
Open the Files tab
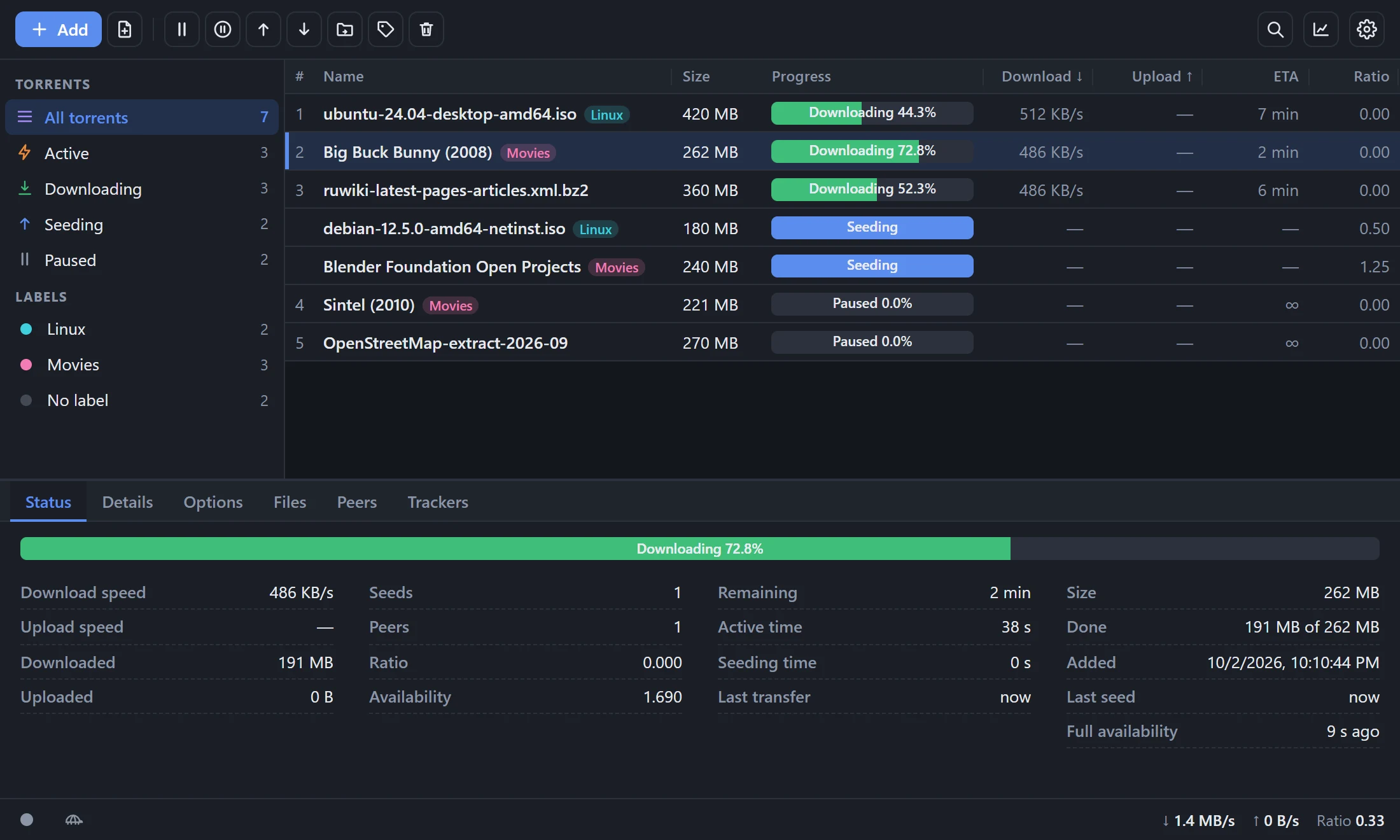pos(290,502)
